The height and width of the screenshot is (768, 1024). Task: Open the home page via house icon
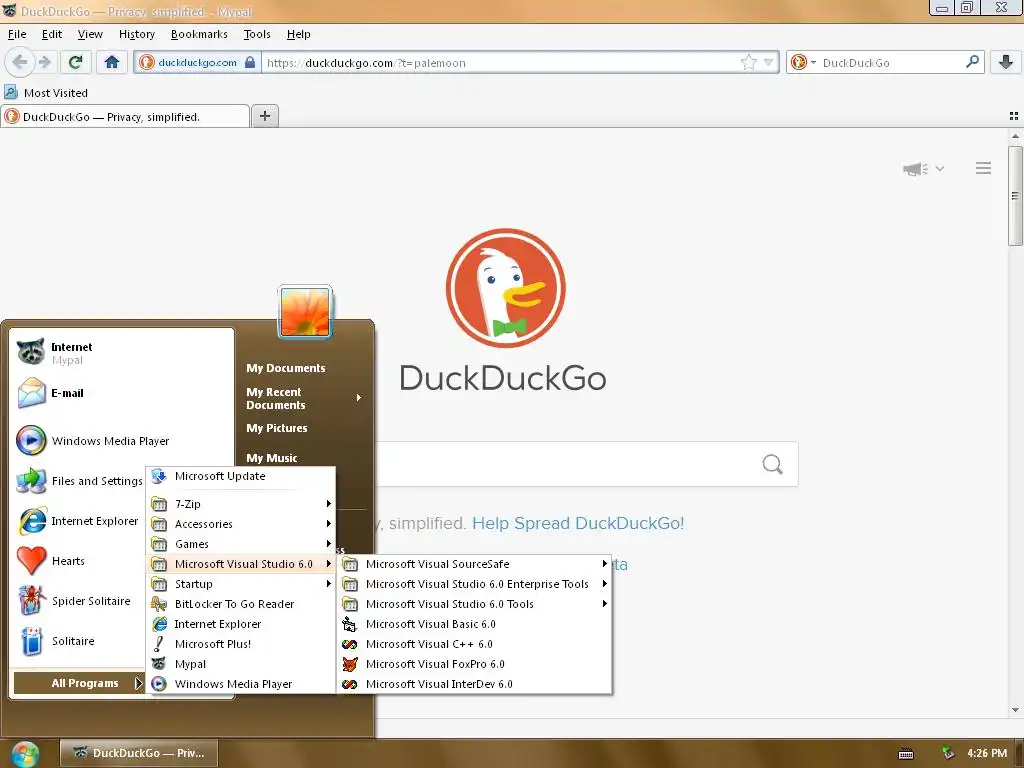pos(112,62)
